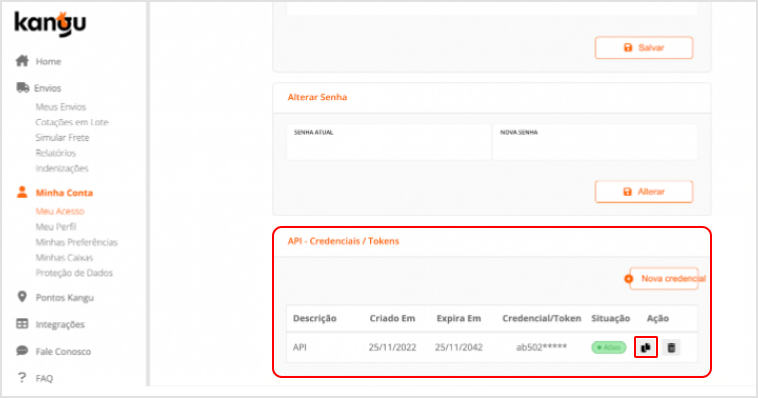Open Relatórios page

[56, 153]
